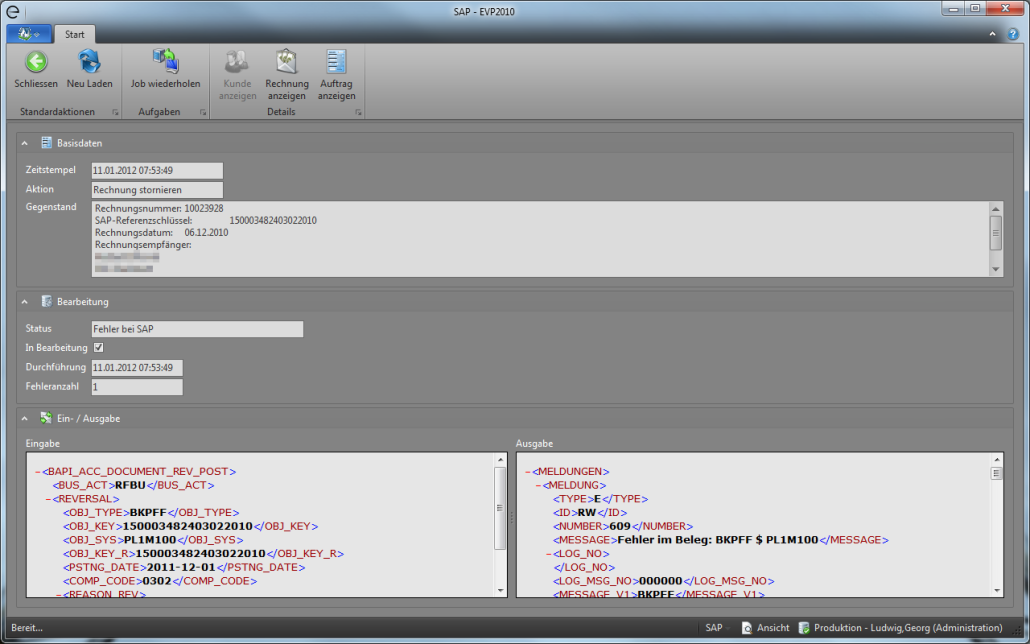
Task: Collapse the MELDUNGEN XML node
Action: tap(527, 472)
